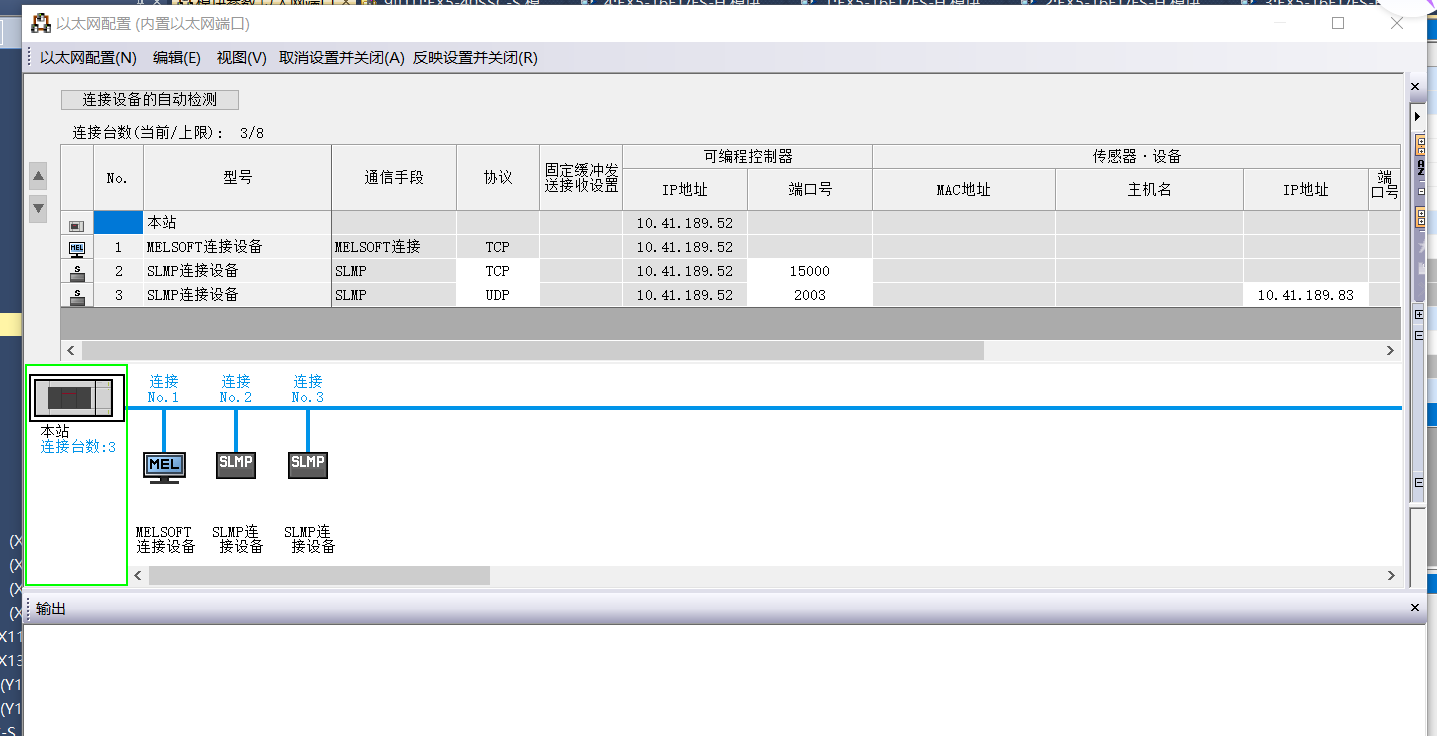Open the 视图(V) menu
This screenshot has width=1437, height=736.
click(x=241, y=58)
